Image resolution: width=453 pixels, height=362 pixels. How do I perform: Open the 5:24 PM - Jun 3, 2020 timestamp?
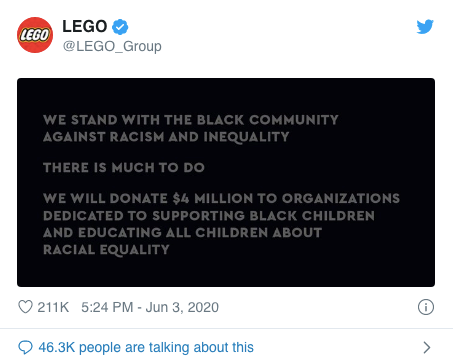[150, 307]
